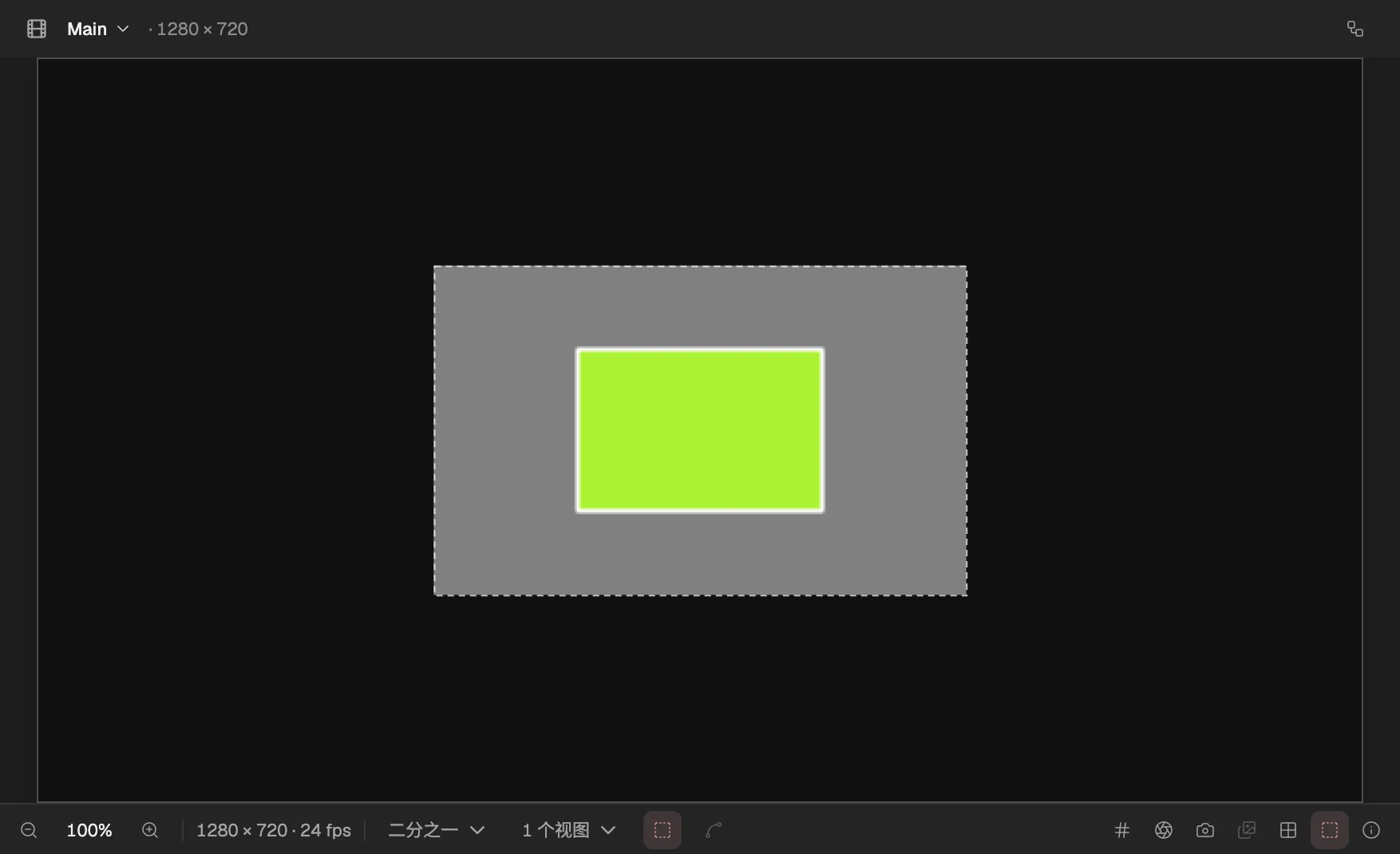Viewport: 1400px width, 854px height.
Task: Toggle the region of interest button left of the path icon
Action: [x=662, y=830]
